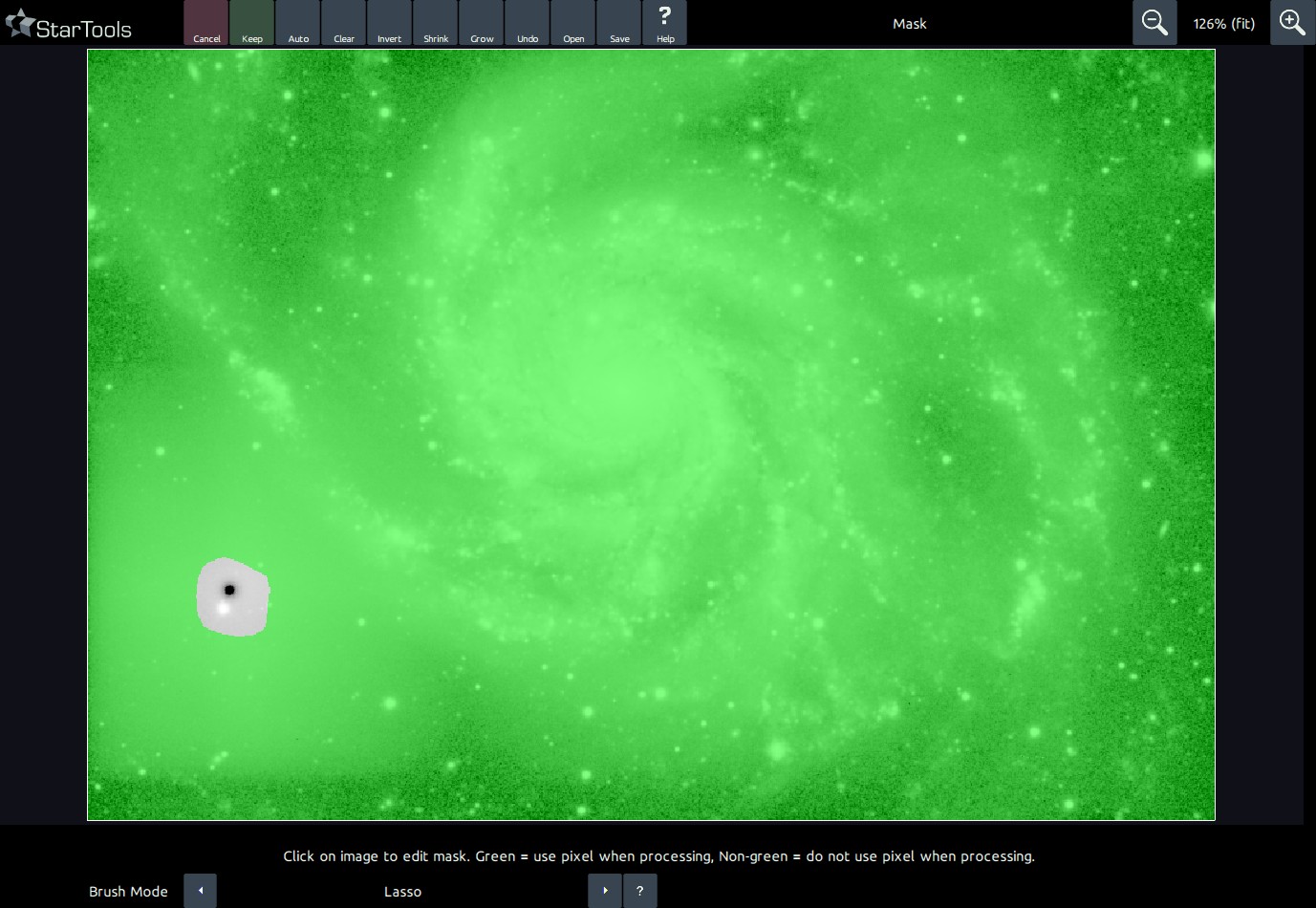
Task: Click the StarTools logo
Action: [69, 26]
